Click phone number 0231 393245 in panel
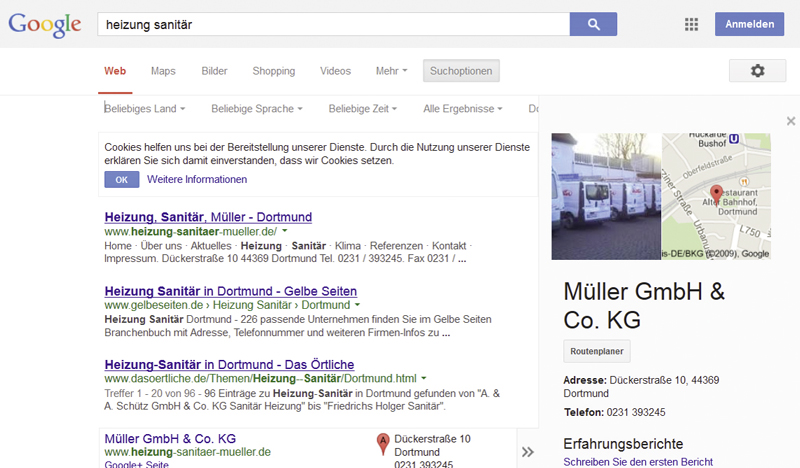The height and width of the screenshot is (468, 800). [636, 412]
